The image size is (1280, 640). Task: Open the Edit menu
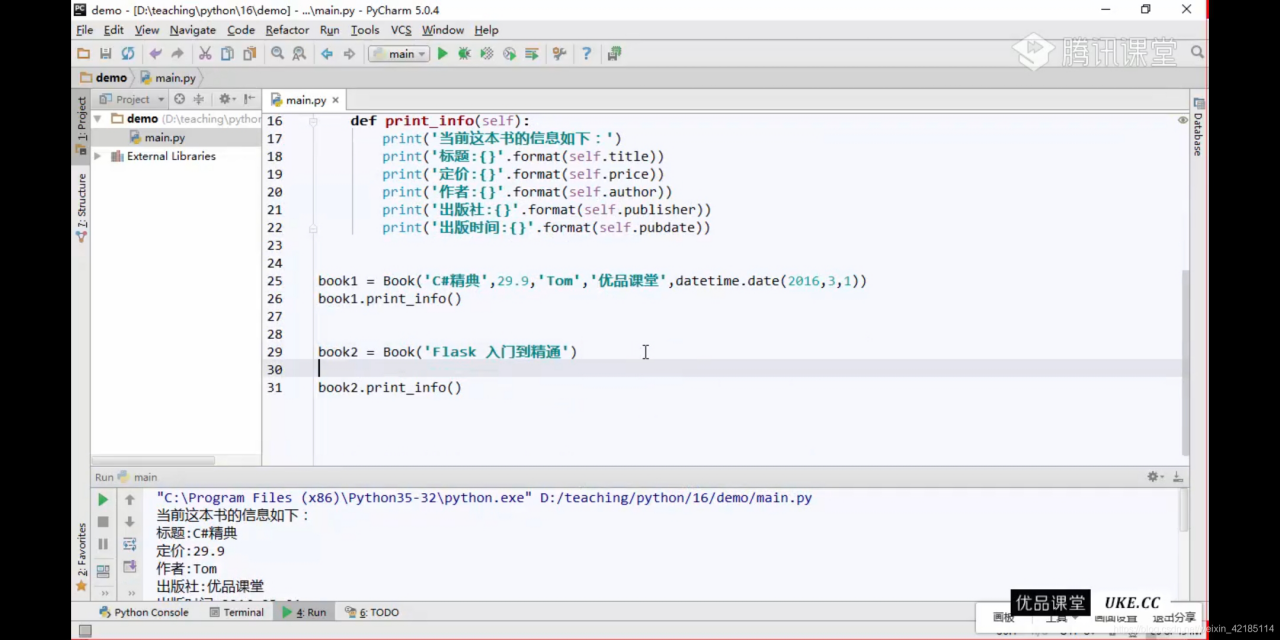pyautogui.click(x=114, y=30)
